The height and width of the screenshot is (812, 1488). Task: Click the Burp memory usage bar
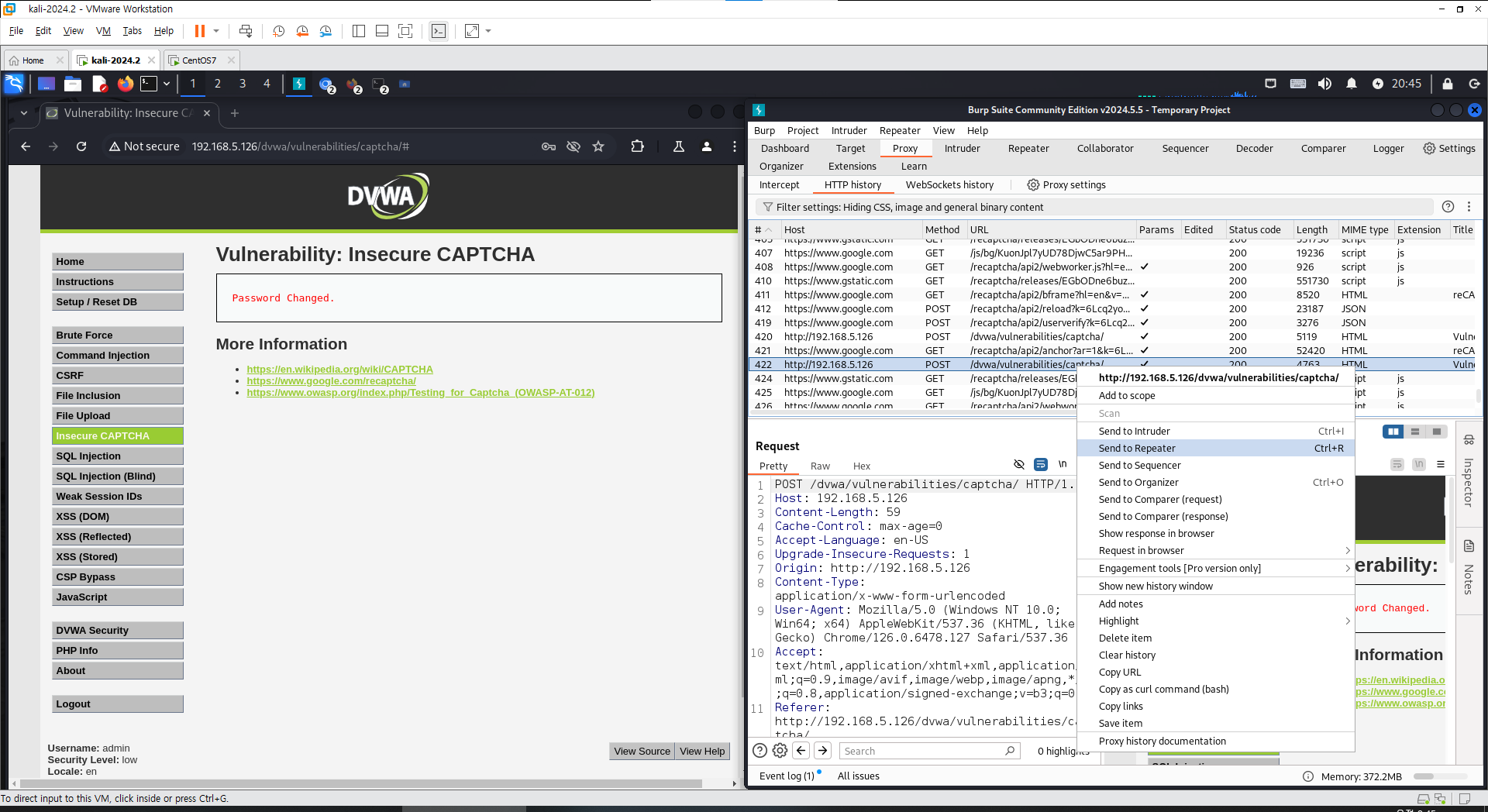pos(1440,776)
